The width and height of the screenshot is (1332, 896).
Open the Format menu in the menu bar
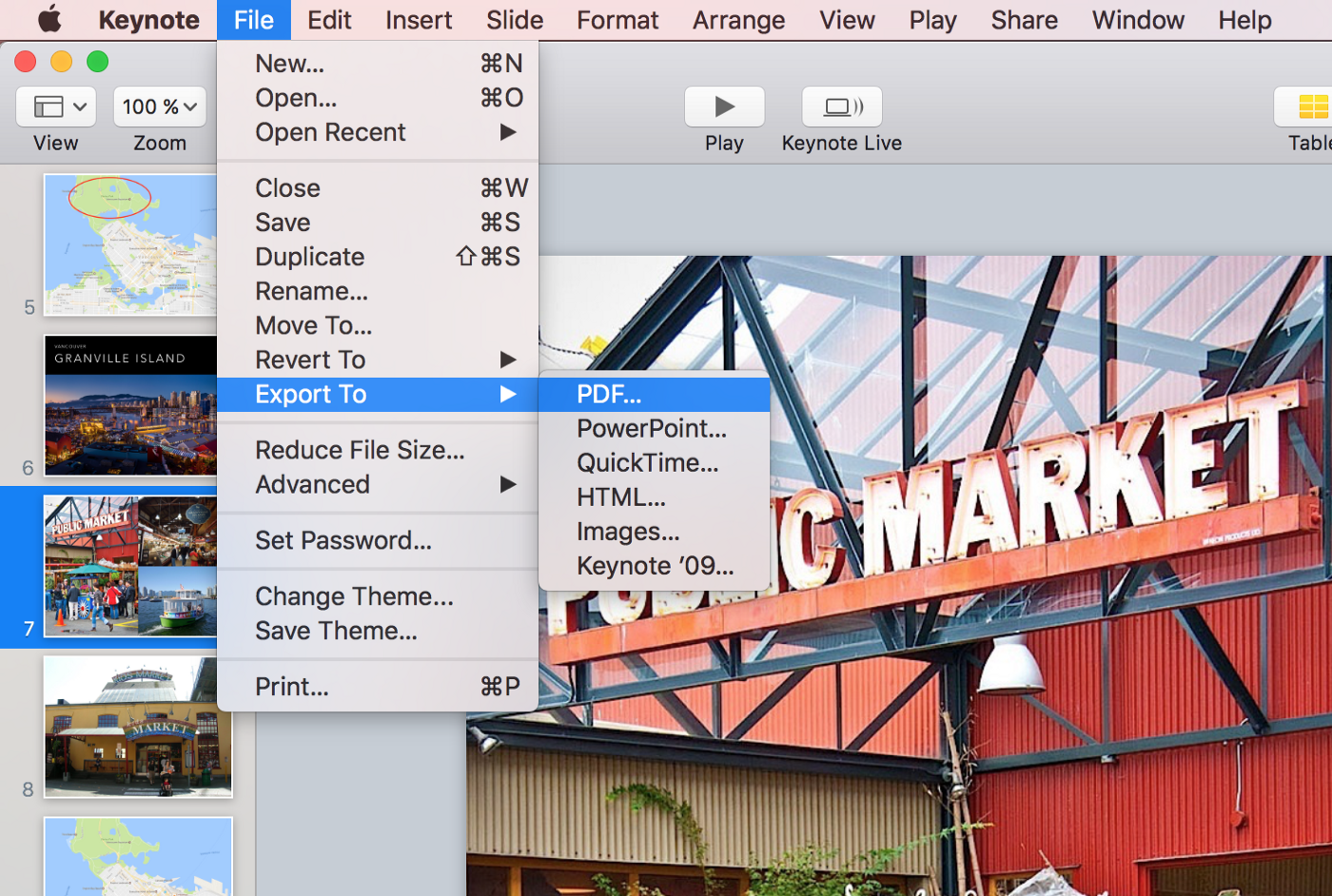click(x=617, y=19)
